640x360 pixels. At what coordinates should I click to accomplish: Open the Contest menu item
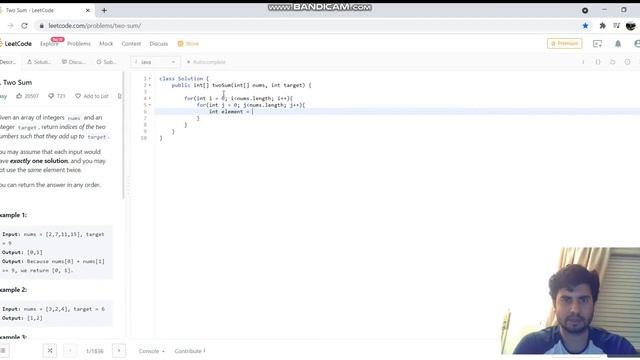tap(131, 44)
